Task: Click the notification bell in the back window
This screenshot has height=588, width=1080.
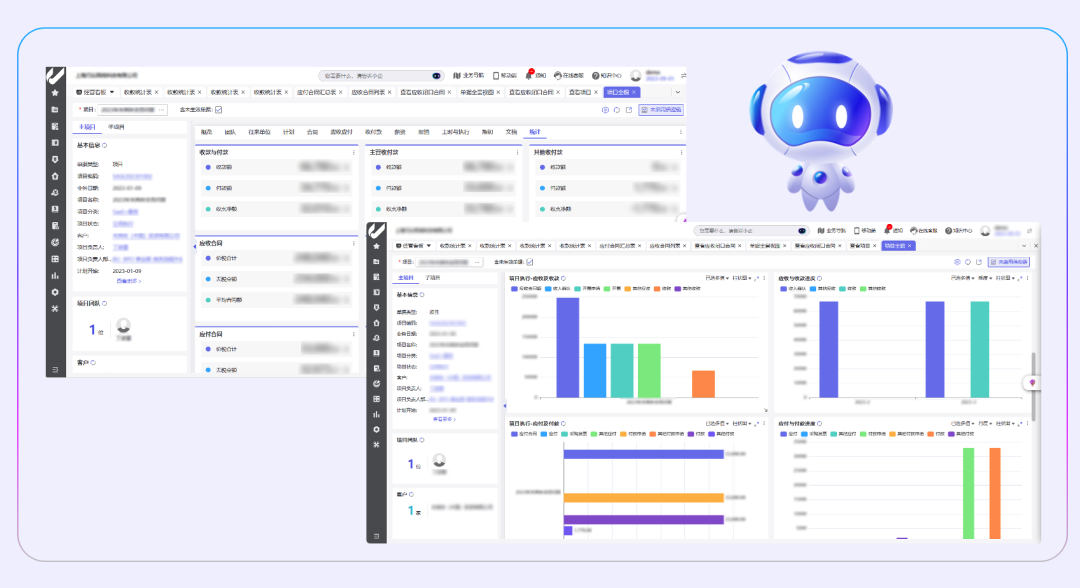Action: click(x=531, y=75)
